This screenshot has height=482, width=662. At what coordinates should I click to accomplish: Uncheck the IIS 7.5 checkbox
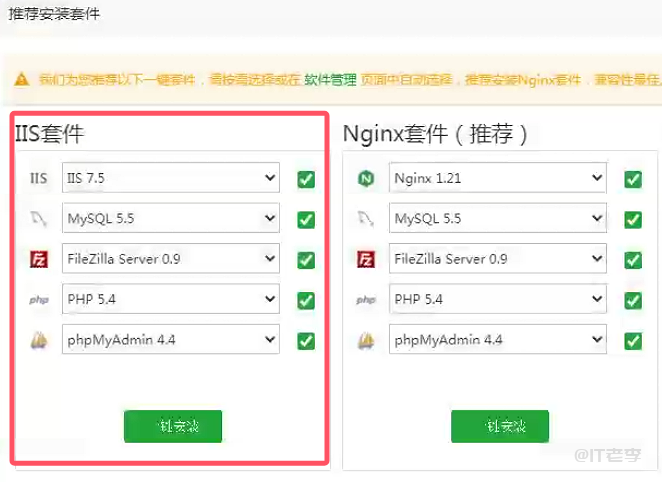pos(306,180)
